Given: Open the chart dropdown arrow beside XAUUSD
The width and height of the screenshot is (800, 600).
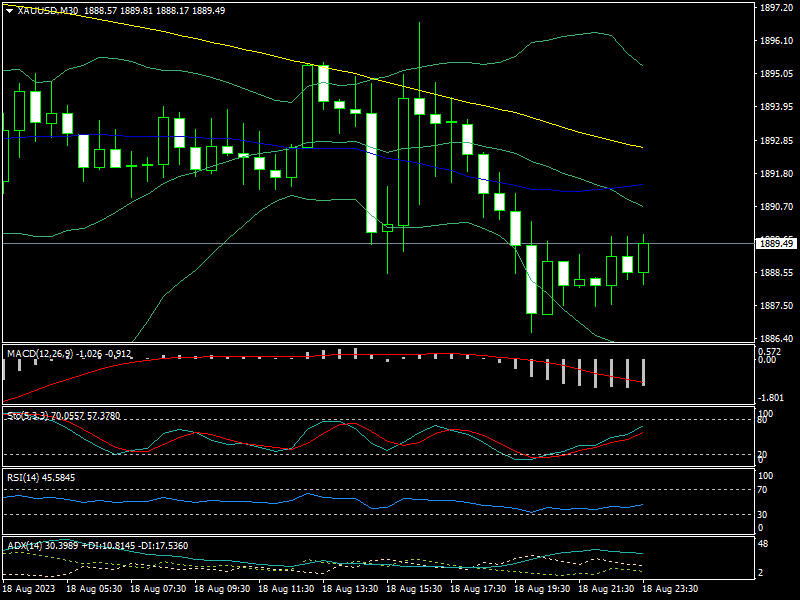Looking at the screenshot, I should tap(9, 9).
